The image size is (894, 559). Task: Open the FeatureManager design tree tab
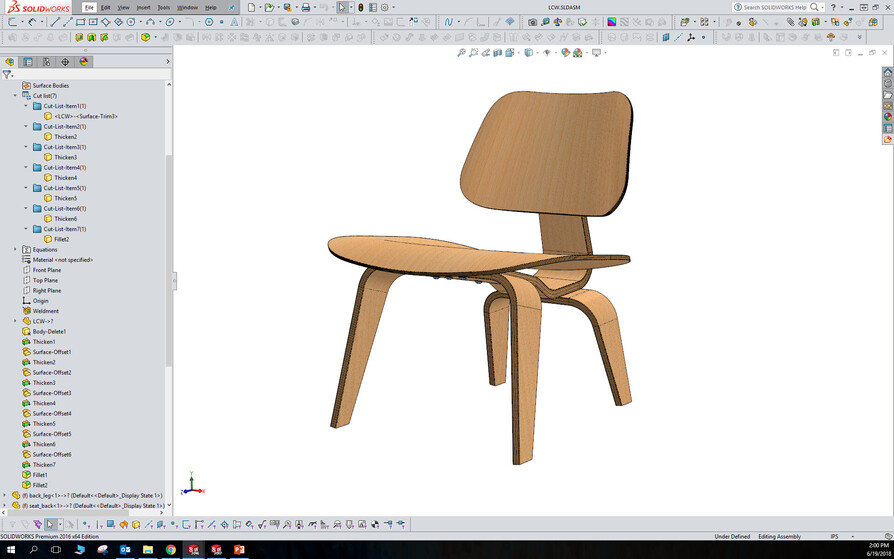[x=9, y=62]
